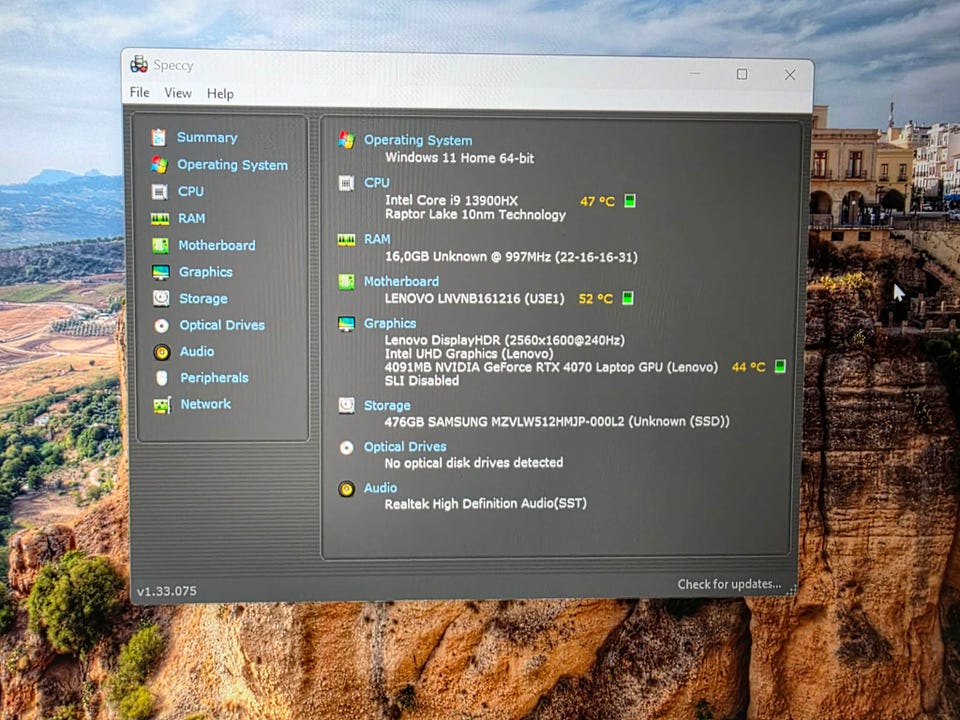Open the Help menu
This screenshot has width=960, height=720.
pyautogui.click(x=220, y=94)
